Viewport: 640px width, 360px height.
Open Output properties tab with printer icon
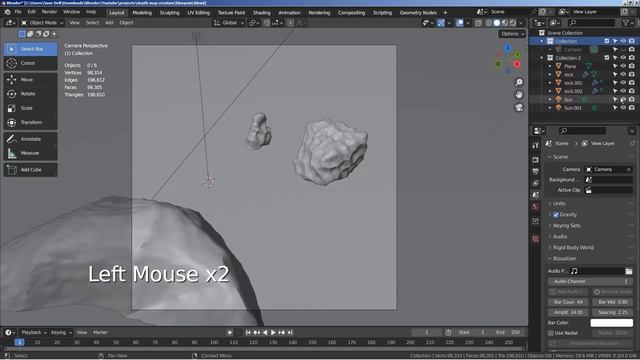coord(536,171)
